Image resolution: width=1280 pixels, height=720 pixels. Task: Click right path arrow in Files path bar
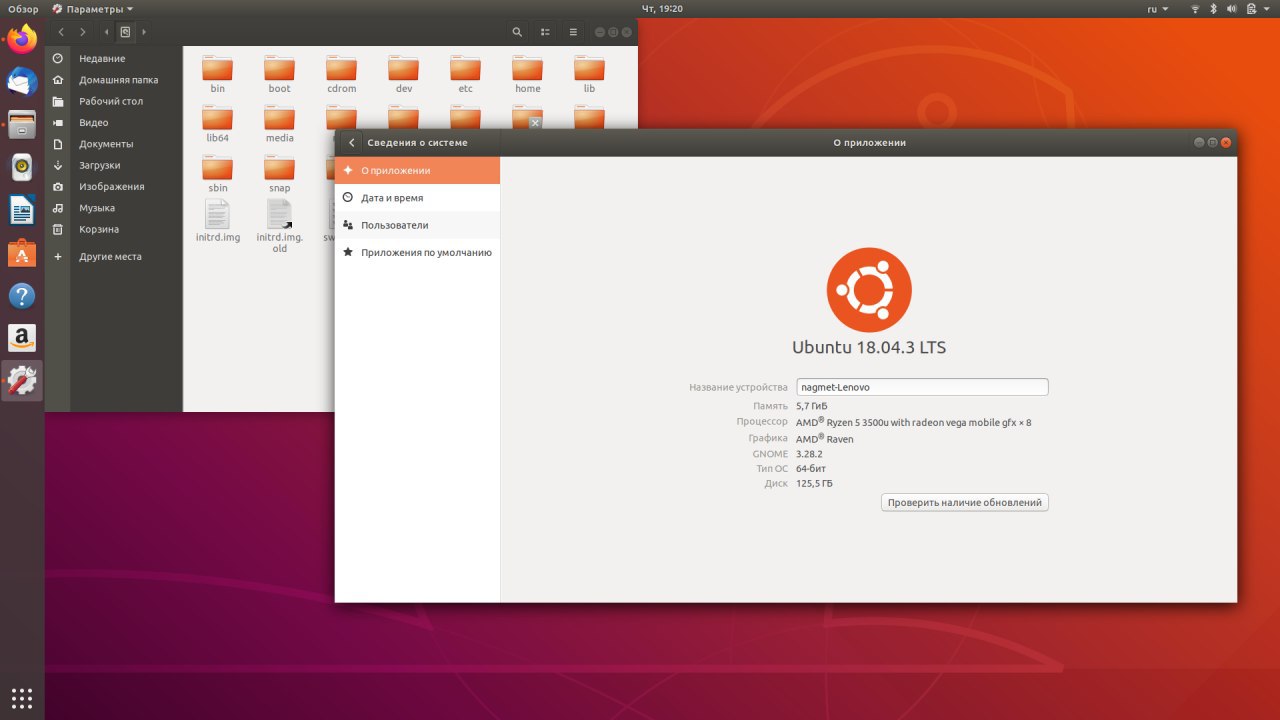point(144,32)
